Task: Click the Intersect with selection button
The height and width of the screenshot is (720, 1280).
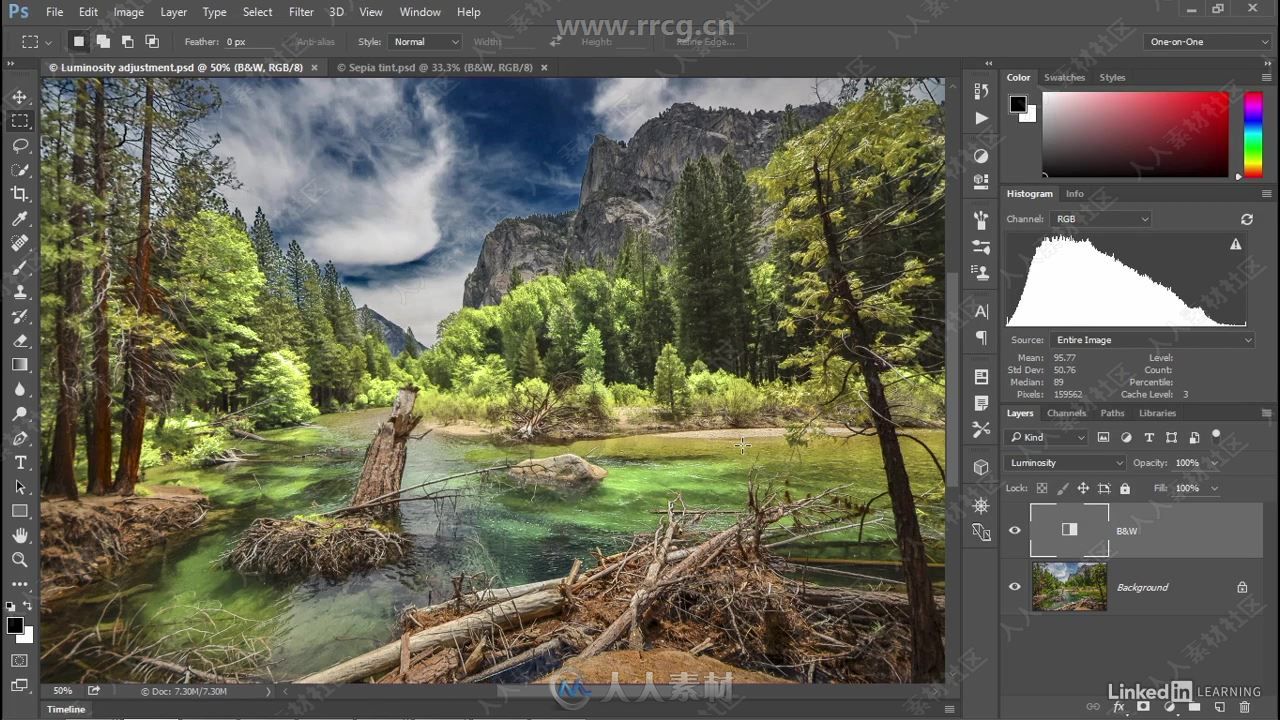Action: pos(152,42)
